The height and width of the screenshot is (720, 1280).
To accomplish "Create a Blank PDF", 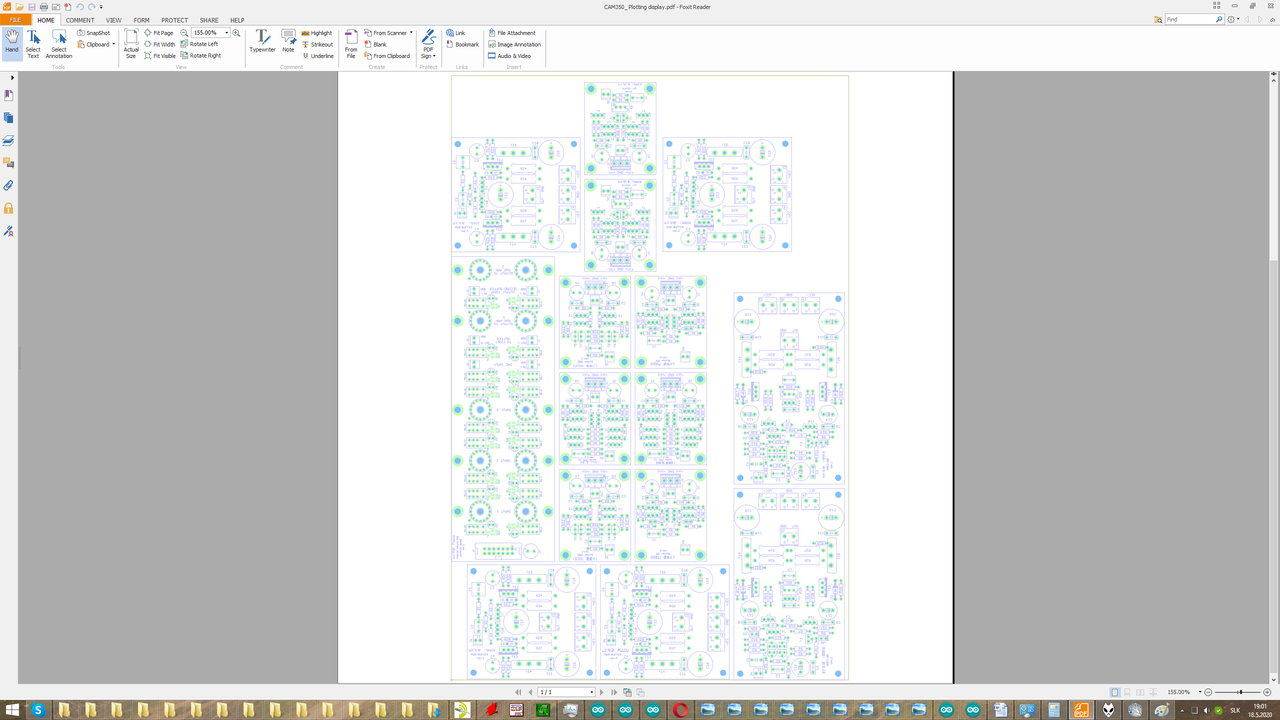I will (375, 44).
